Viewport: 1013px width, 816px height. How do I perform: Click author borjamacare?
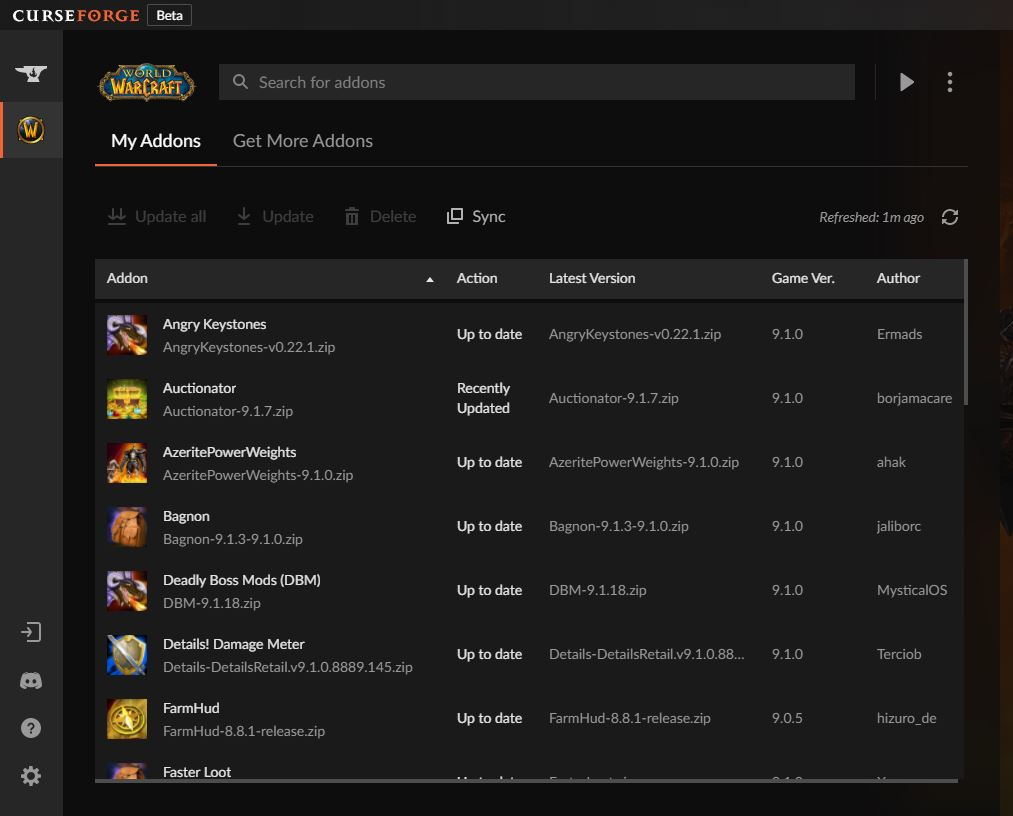click(x=914, y=398)
